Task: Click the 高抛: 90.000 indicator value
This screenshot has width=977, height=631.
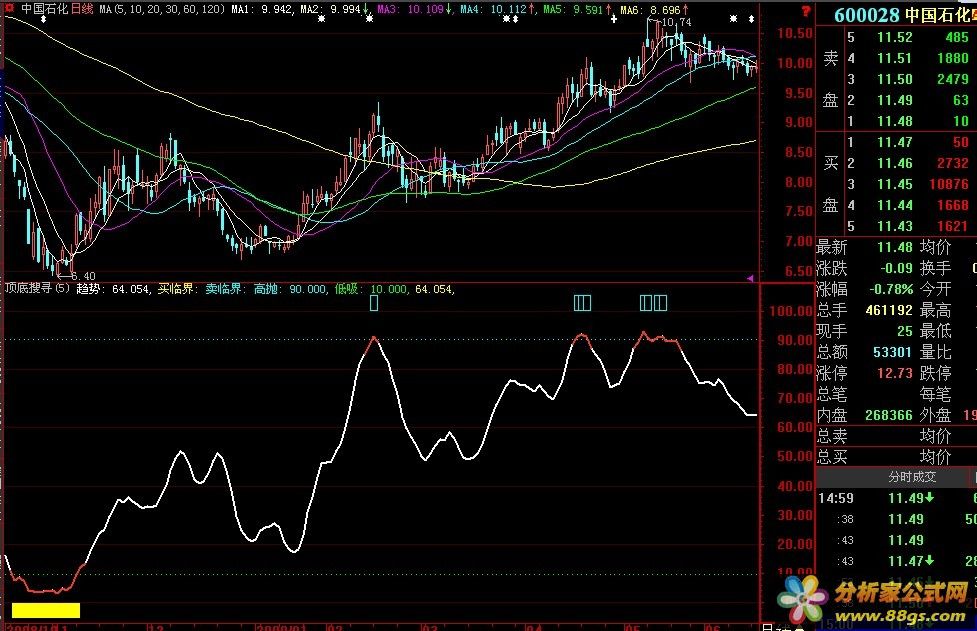Action: click(x=290, y=288)
